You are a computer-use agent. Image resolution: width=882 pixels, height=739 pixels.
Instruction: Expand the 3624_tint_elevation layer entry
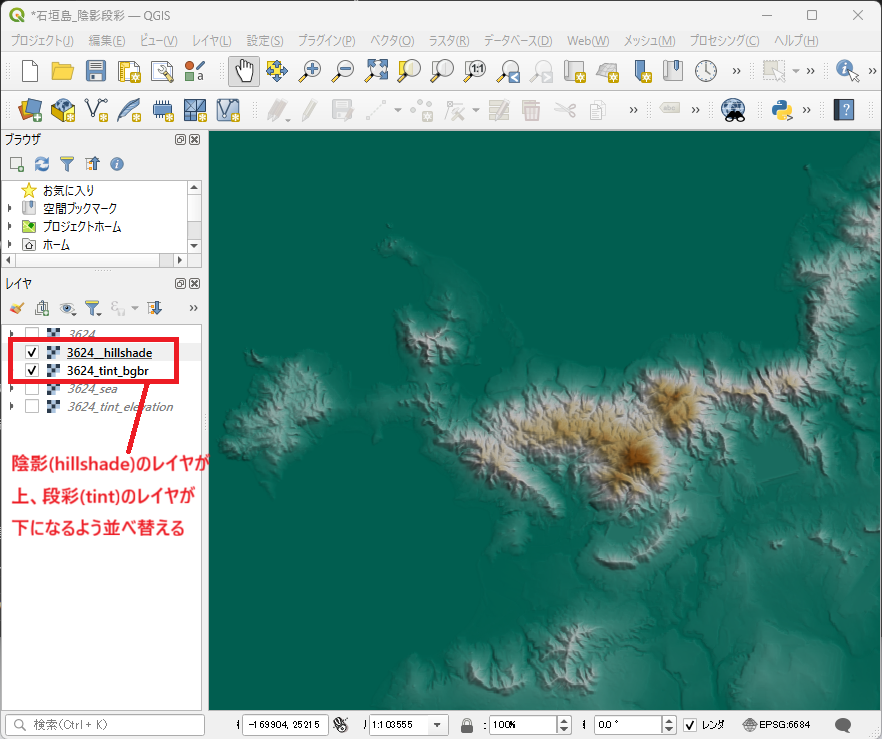(10, 406)
